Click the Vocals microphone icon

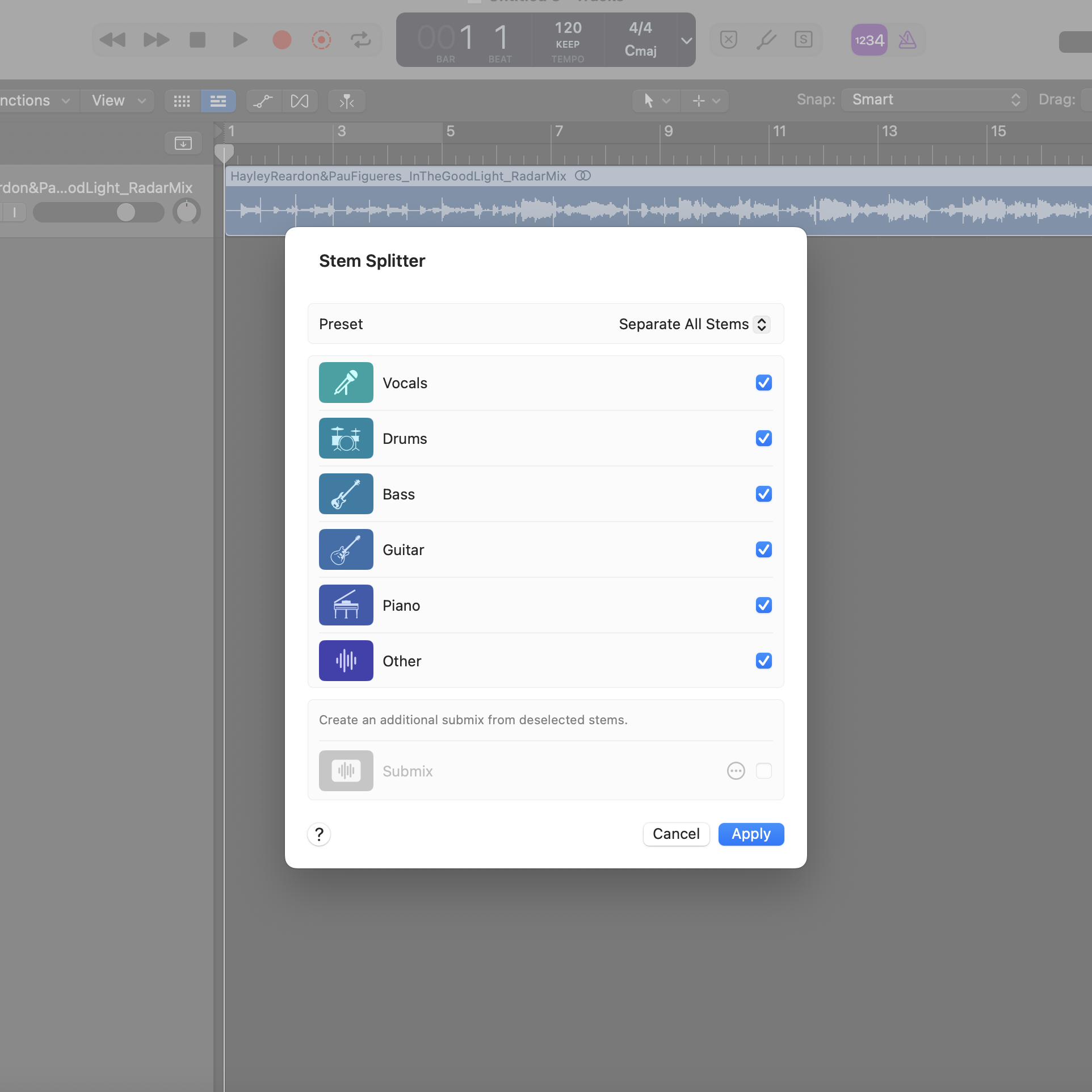(346, 383)
